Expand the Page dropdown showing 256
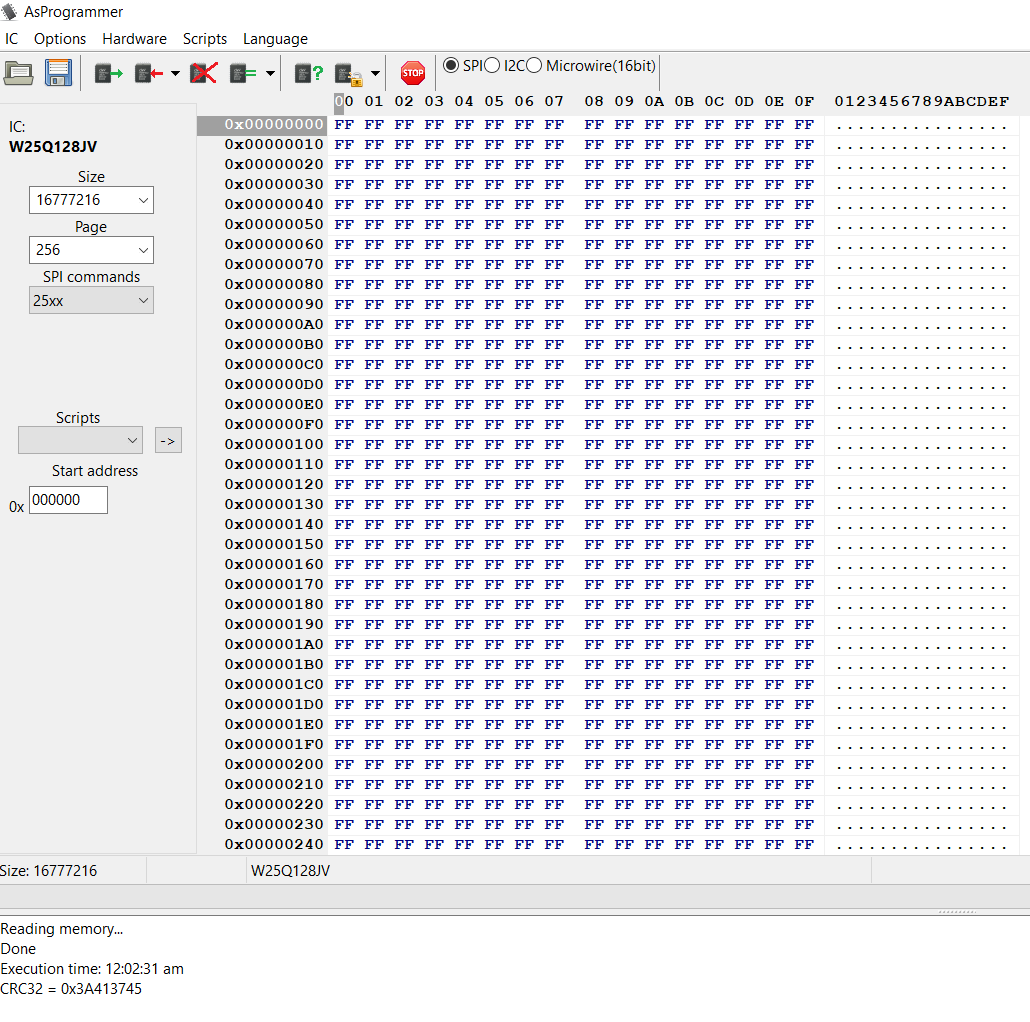Image resolution: width=1030 pixels, height=1022 pixels. (x=91, y=250)
